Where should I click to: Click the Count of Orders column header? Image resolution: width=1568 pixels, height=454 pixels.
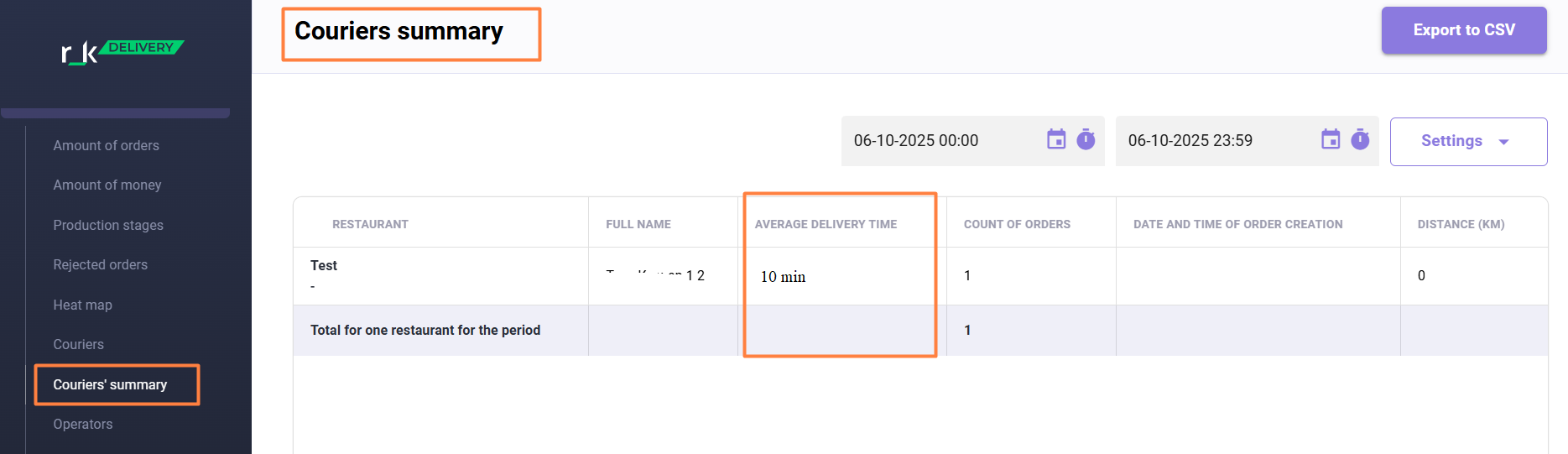click(x=1017, y=224)
